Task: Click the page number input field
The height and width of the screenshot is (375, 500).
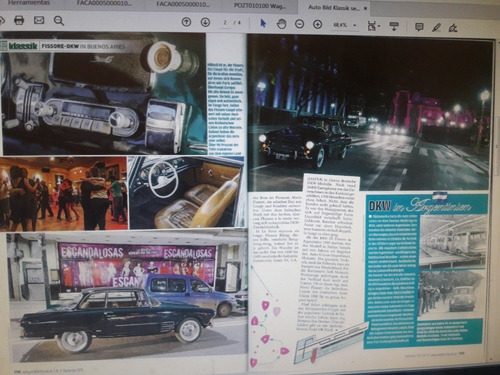Action: (225, 23)
